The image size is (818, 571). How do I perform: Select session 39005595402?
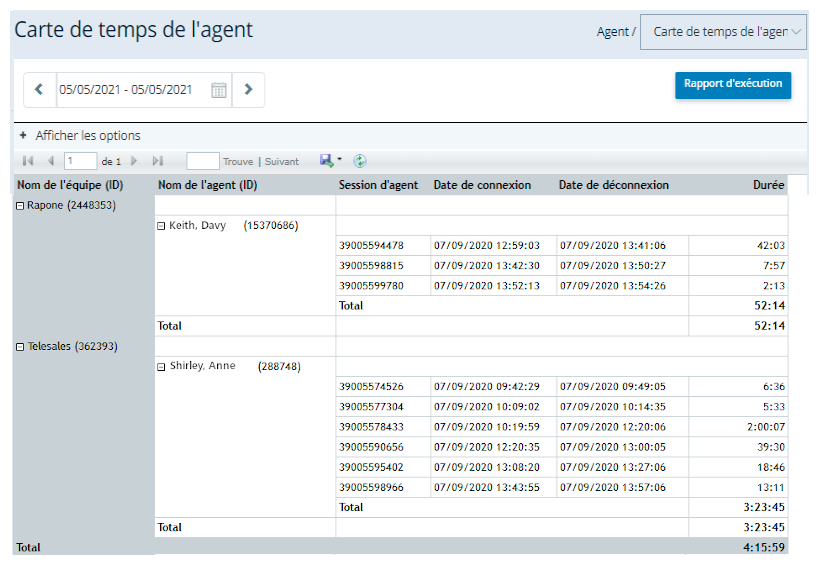click(371, 467)
